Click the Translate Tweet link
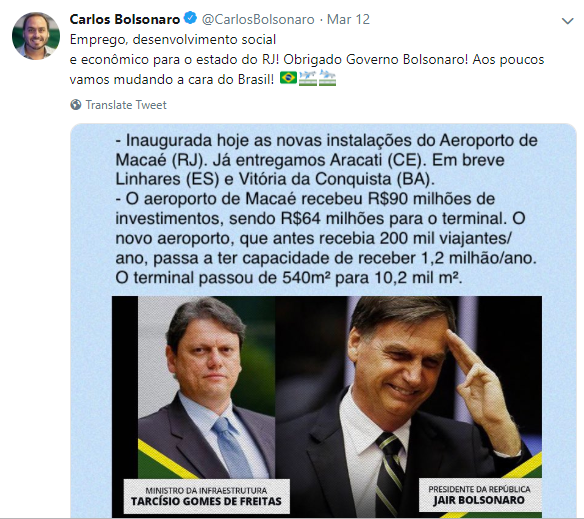 coord(126,105)
